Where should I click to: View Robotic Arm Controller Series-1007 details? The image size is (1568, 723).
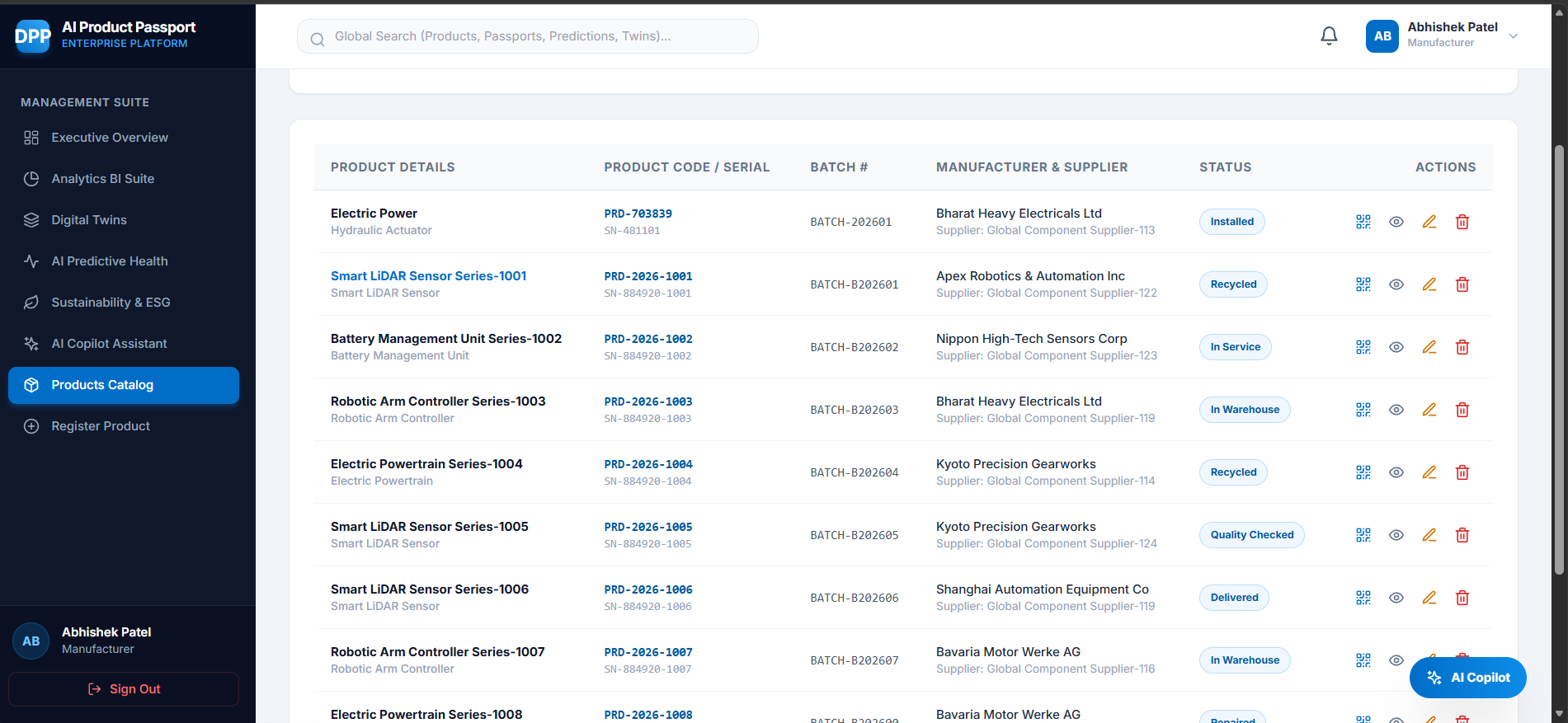(x=1396, y=660)
